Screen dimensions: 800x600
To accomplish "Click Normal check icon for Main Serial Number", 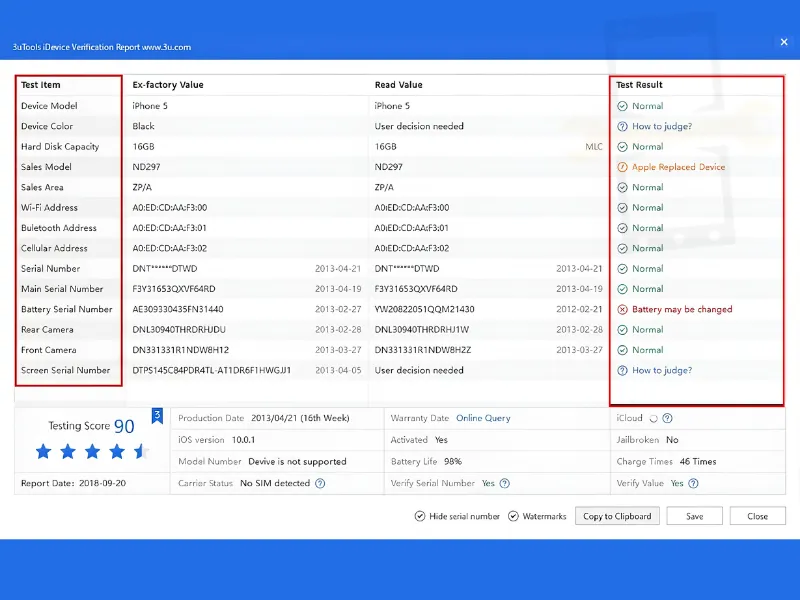I will [x=622, y=289].
